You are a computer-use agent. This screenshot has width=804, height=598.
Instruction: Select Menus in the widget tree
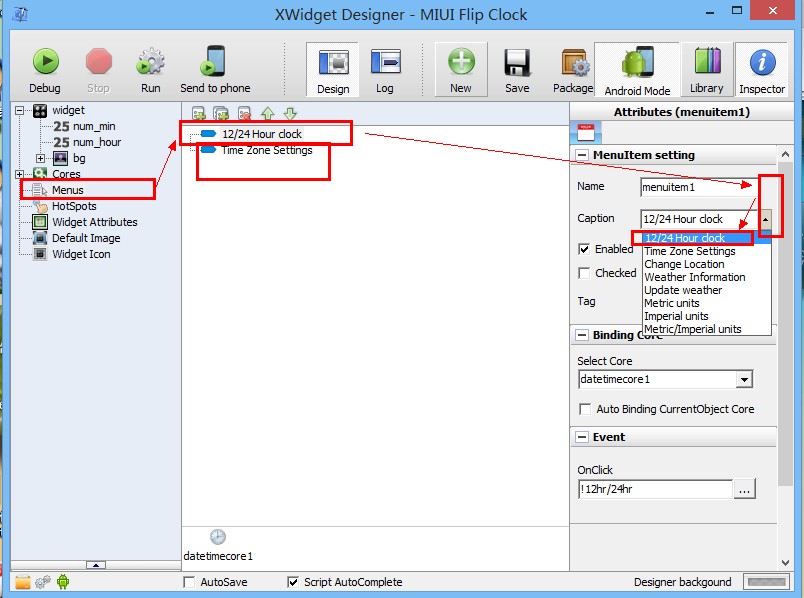coord(67,190)
